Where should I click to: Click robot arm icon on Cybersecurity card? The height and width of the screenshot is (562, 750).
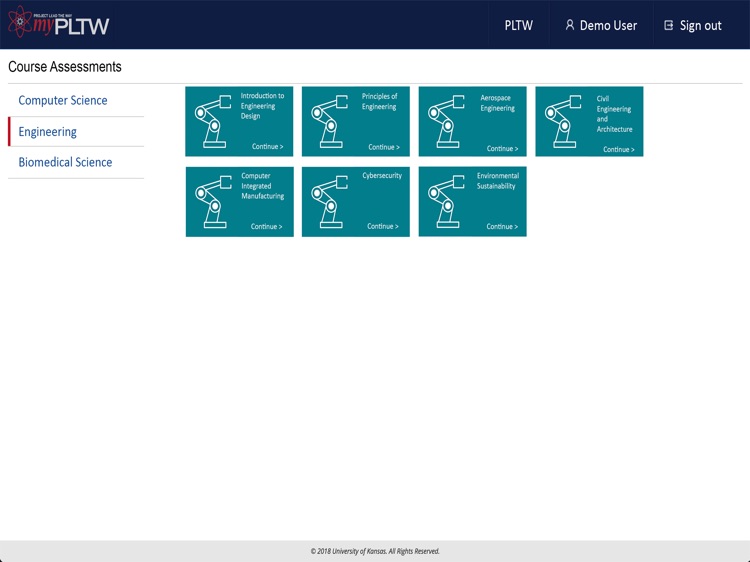pyautogui.click(x=330, y=202)
